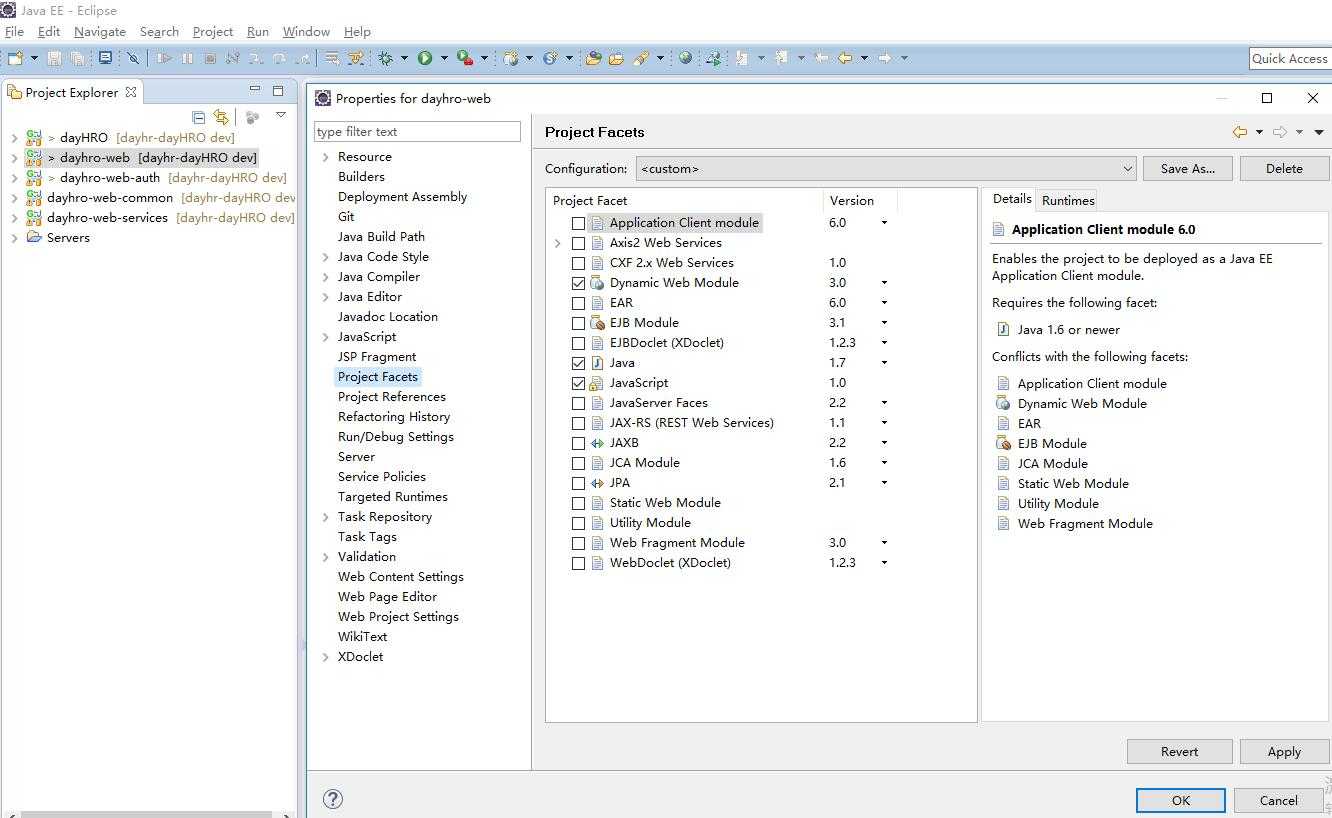This screenshot has height=818, width=1332.
Task: Maximize the Project Explorer panel
Action: tap(278, 91)
